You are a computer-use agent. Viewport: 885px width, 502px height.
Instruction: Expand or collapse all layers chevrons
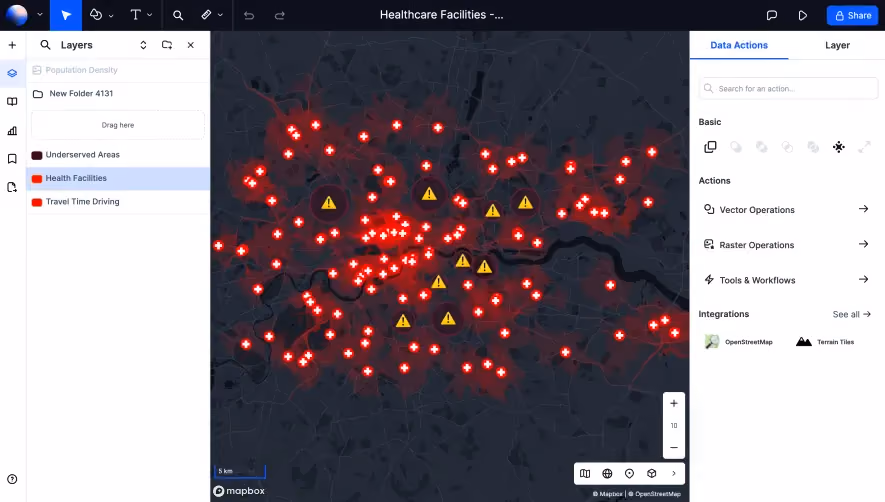coord(143,45)
